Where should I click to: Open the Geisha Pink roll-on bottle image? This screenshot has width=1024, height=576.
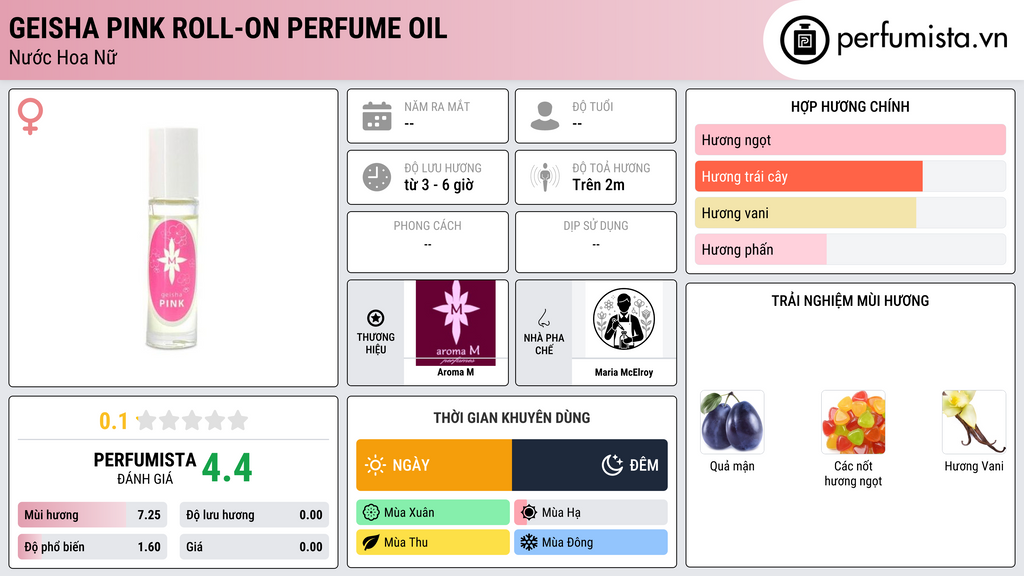tap(172, 238)
